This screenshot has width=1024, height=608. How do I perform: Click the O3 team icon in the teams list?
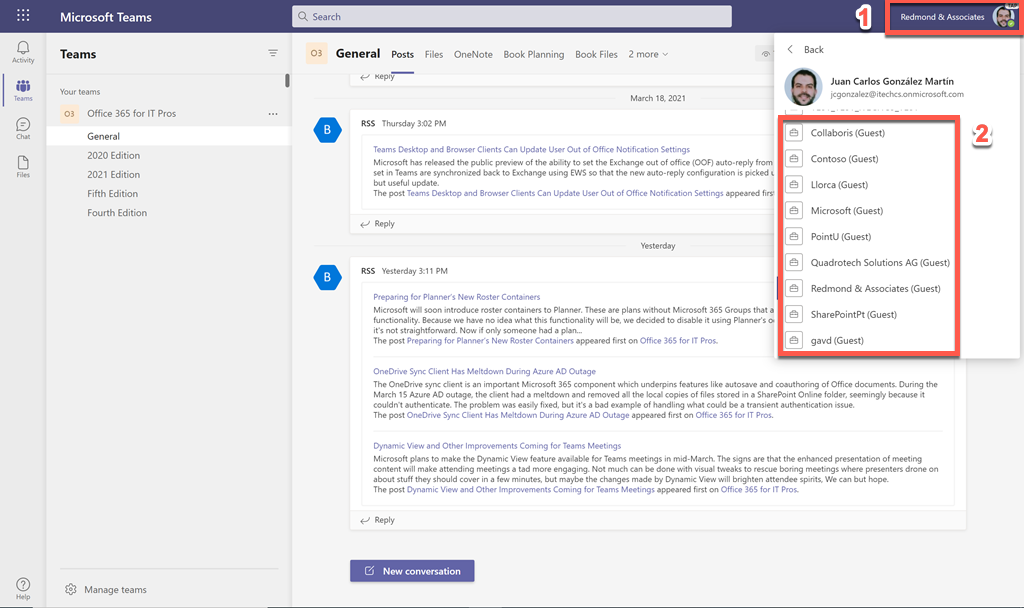(x=69, y=114)
